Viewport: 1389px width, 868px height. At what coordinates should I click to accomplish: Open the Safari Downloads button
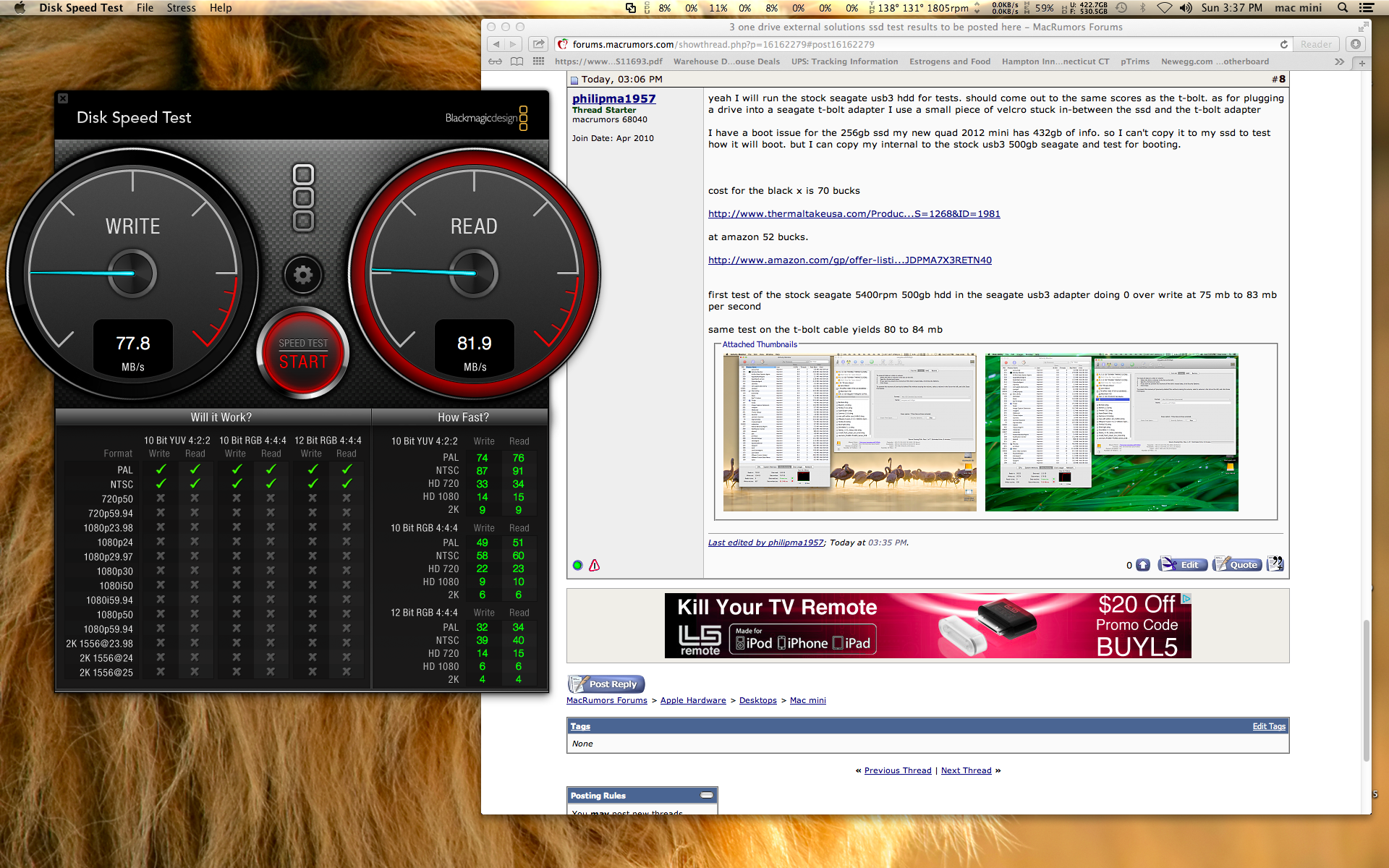pos(1356,44)
